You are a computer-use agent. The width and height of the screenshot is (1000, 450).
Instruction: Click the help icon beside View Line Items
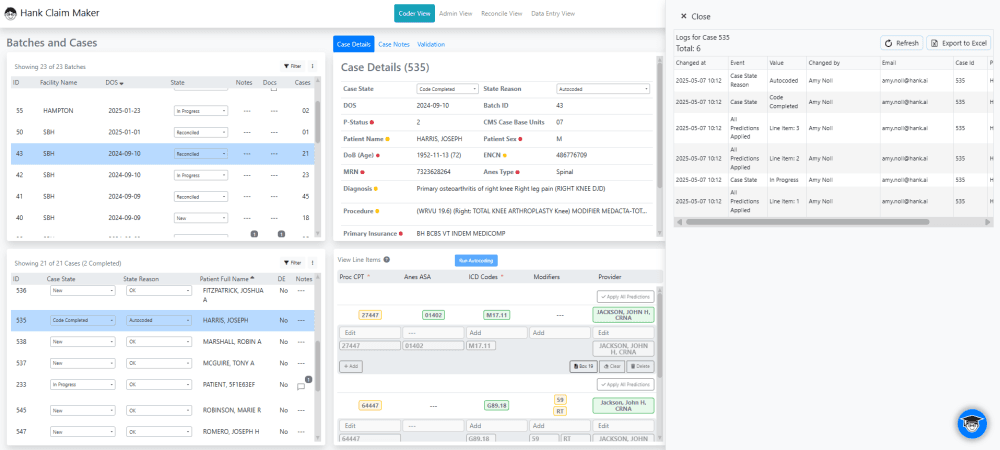coord(387,259)
